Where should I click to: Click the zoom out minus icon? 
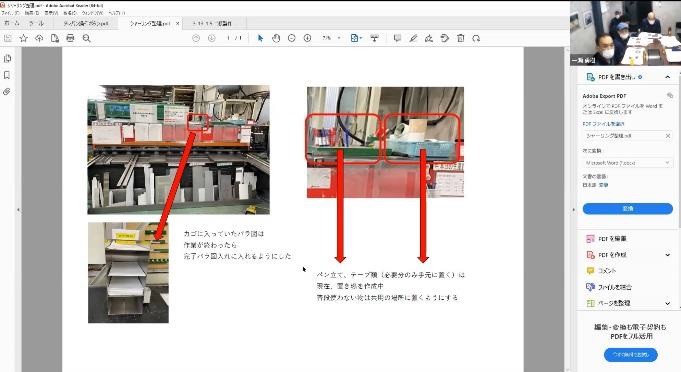(291, 38)
